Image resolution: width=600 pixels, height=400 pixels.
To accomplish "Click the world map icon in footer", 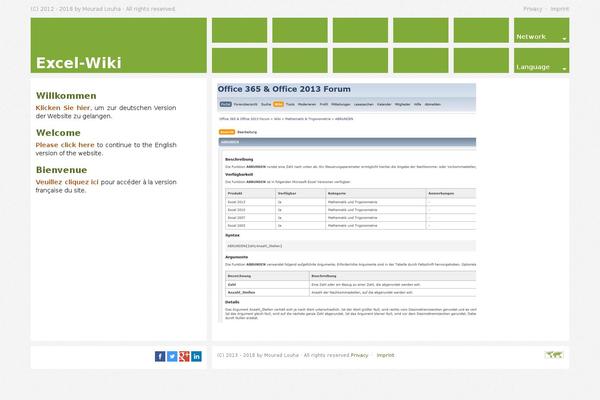I will pos(554,355).
